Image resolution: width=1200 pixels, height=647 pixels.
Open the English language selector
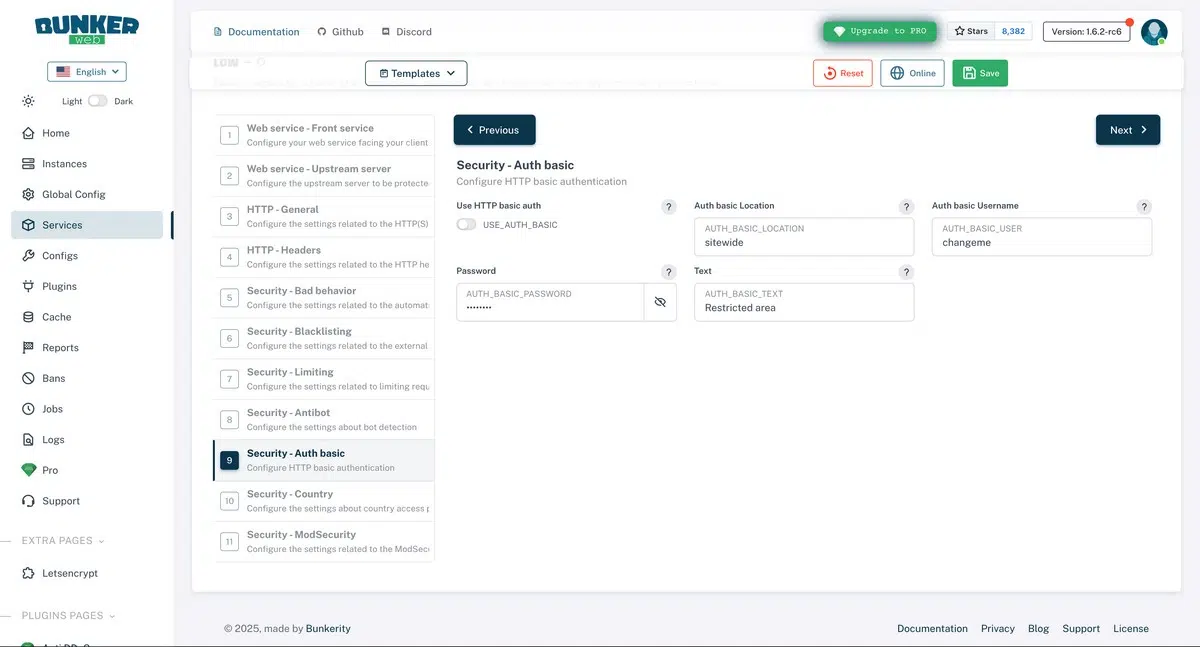pyautogui.click(x=87, y=72)
